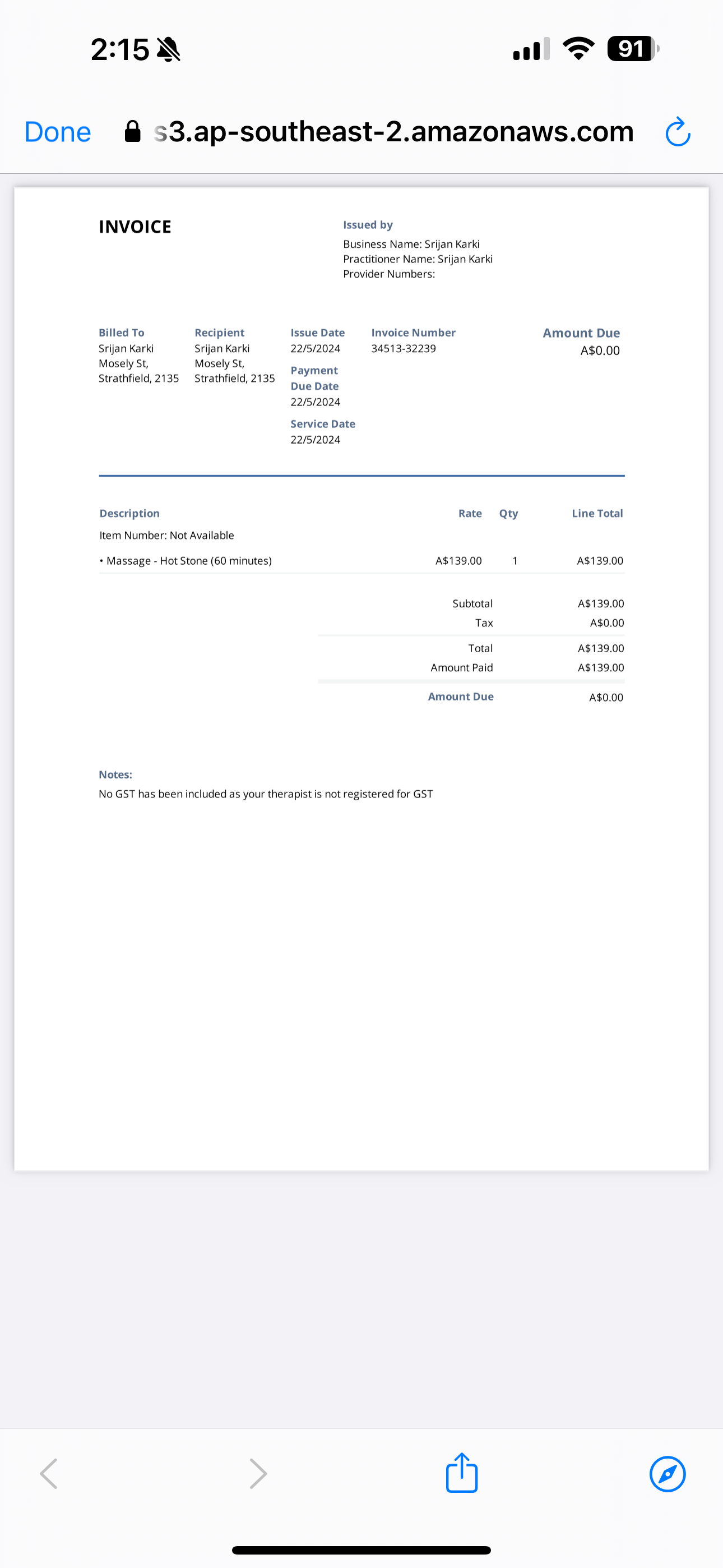Tap the 'Practitioner Name: Srijan Karki' line
Image resolution: width=723 pixels, height=1568 pixels.
(x=418, y=259)
